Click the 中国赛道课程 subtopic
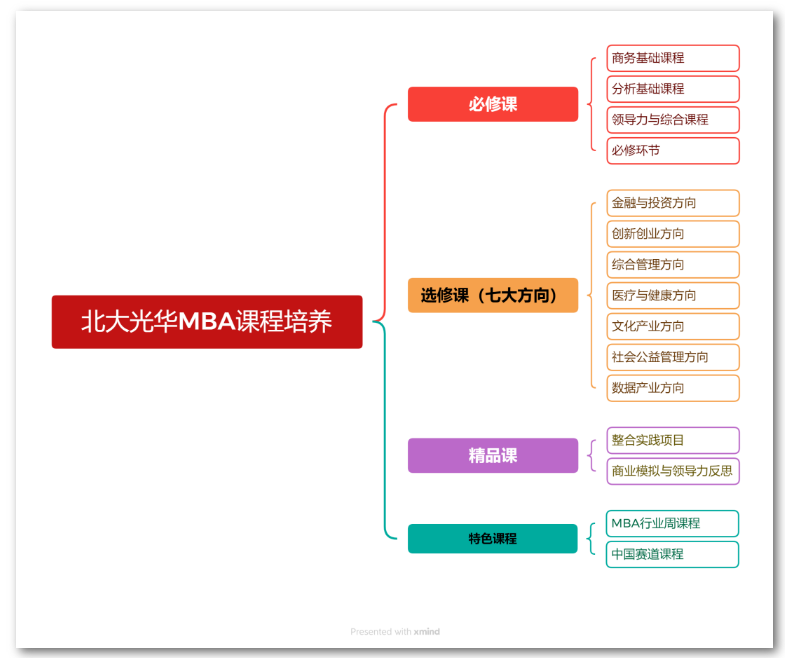The width and height of the screenshot is (785, 658). pyautogui.click(x=672, y=554)
